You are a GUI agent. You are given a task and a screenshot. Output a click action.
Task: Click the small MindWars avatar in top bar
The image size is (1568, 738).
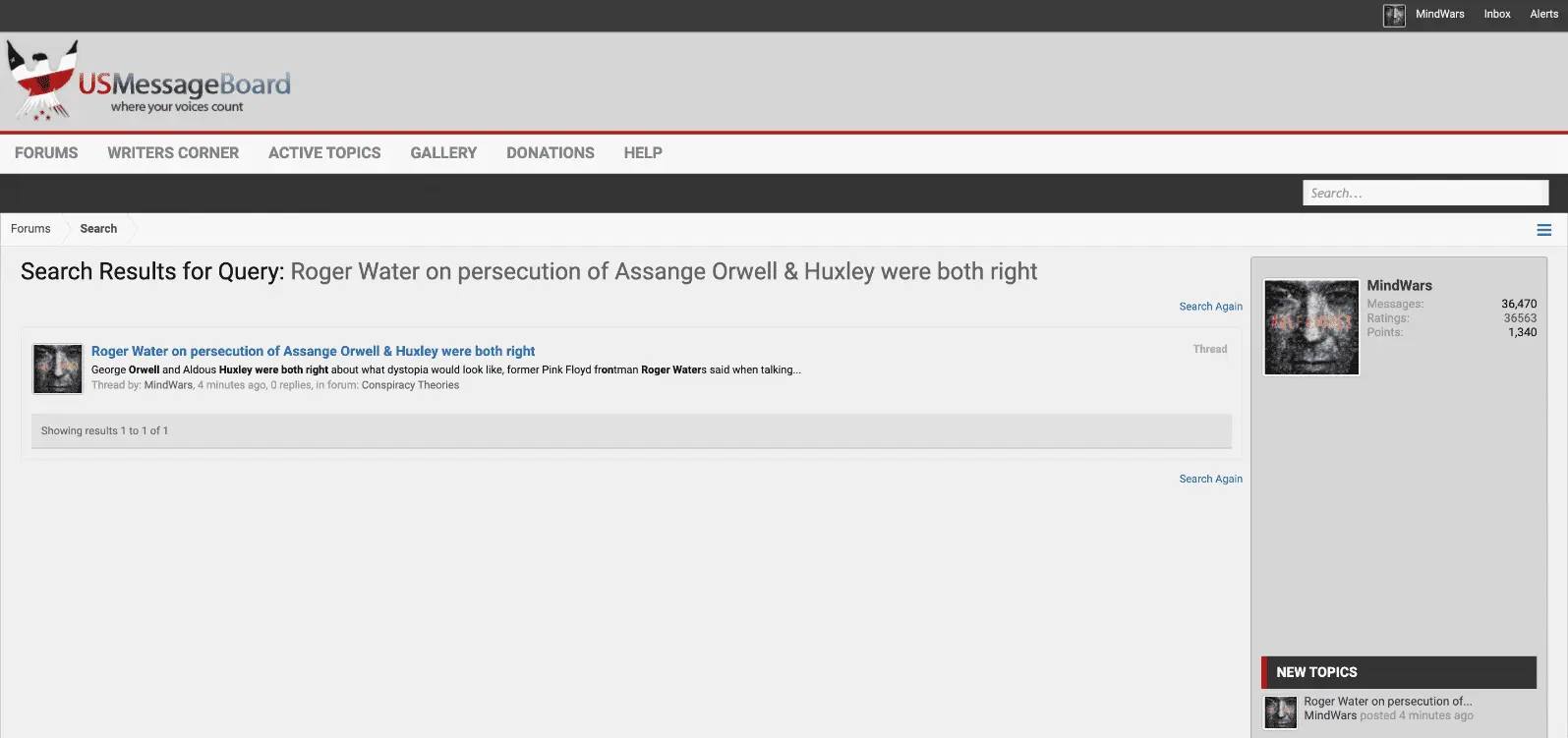pos(1393,15)
